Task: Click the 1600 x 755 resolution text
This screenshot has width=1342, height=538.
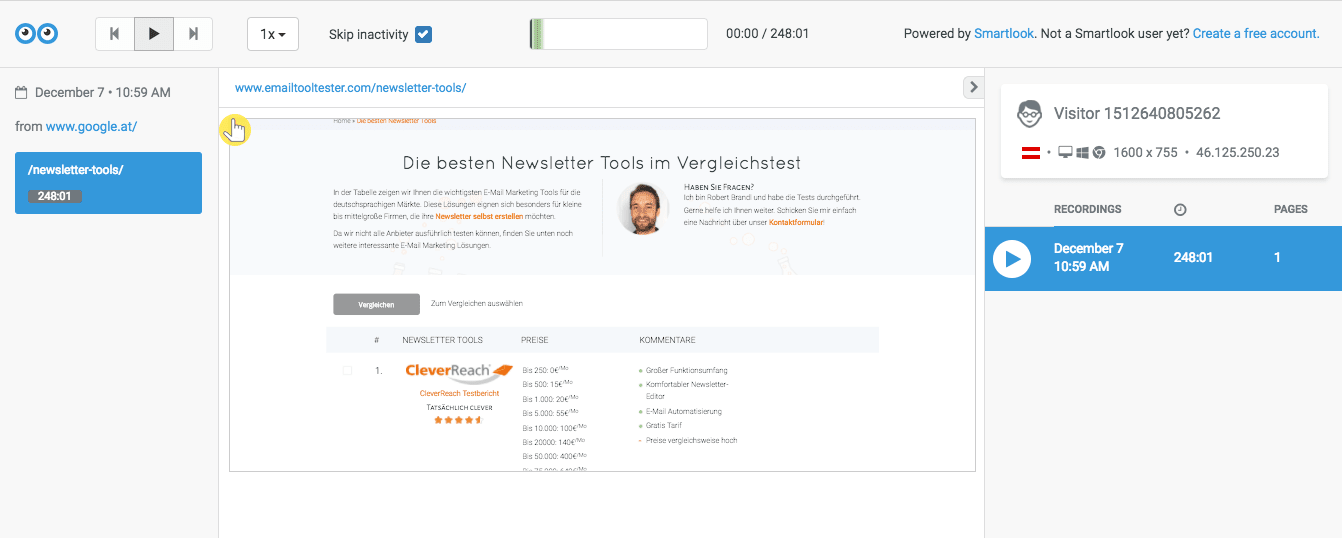Action: coord(1145,153)
